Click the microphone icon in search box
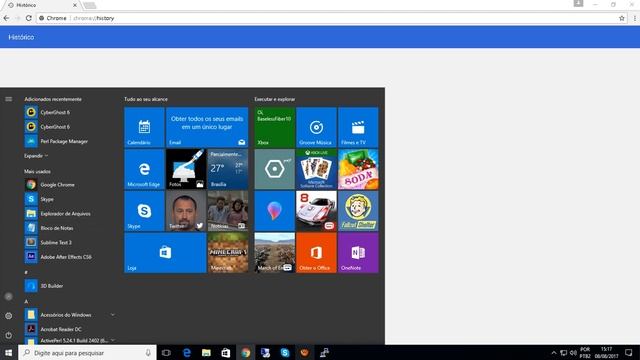640x360 pixels. (x=148, y=353)
